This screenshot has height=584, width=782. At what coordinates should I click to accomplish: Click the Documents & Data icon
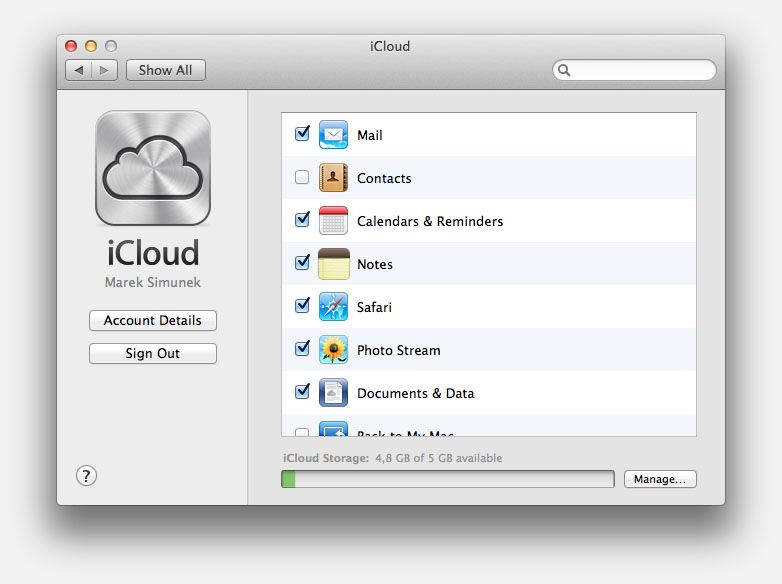coord(333,392)
